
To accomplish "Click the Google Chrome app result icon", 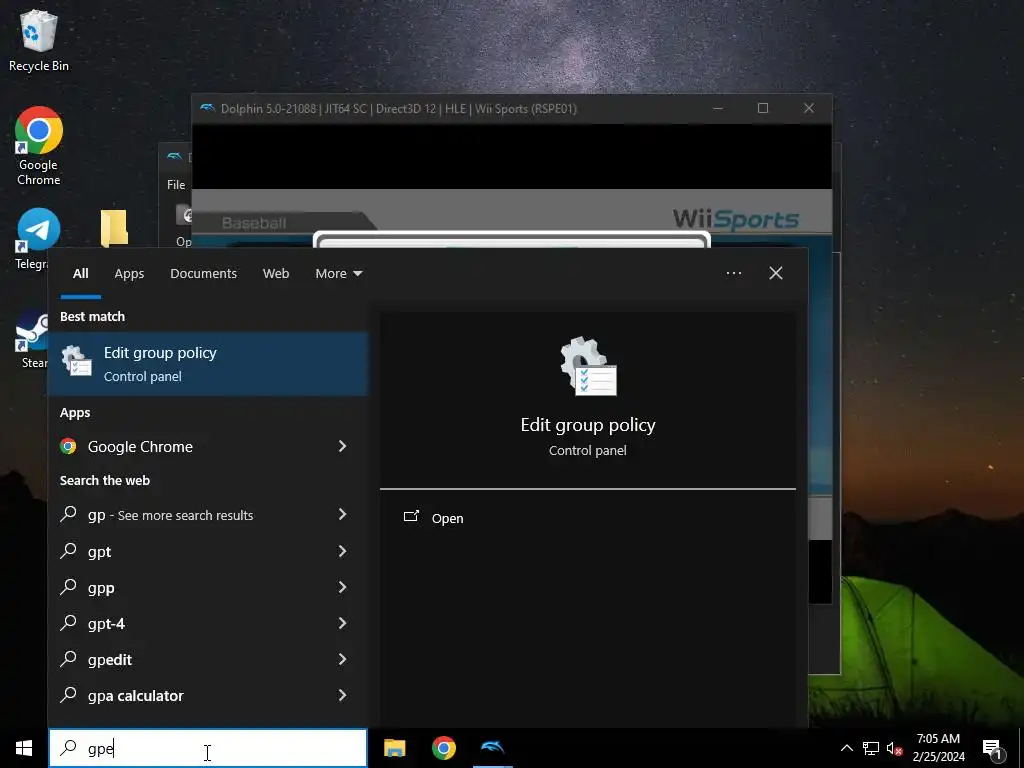I will [x=69, y=446].
